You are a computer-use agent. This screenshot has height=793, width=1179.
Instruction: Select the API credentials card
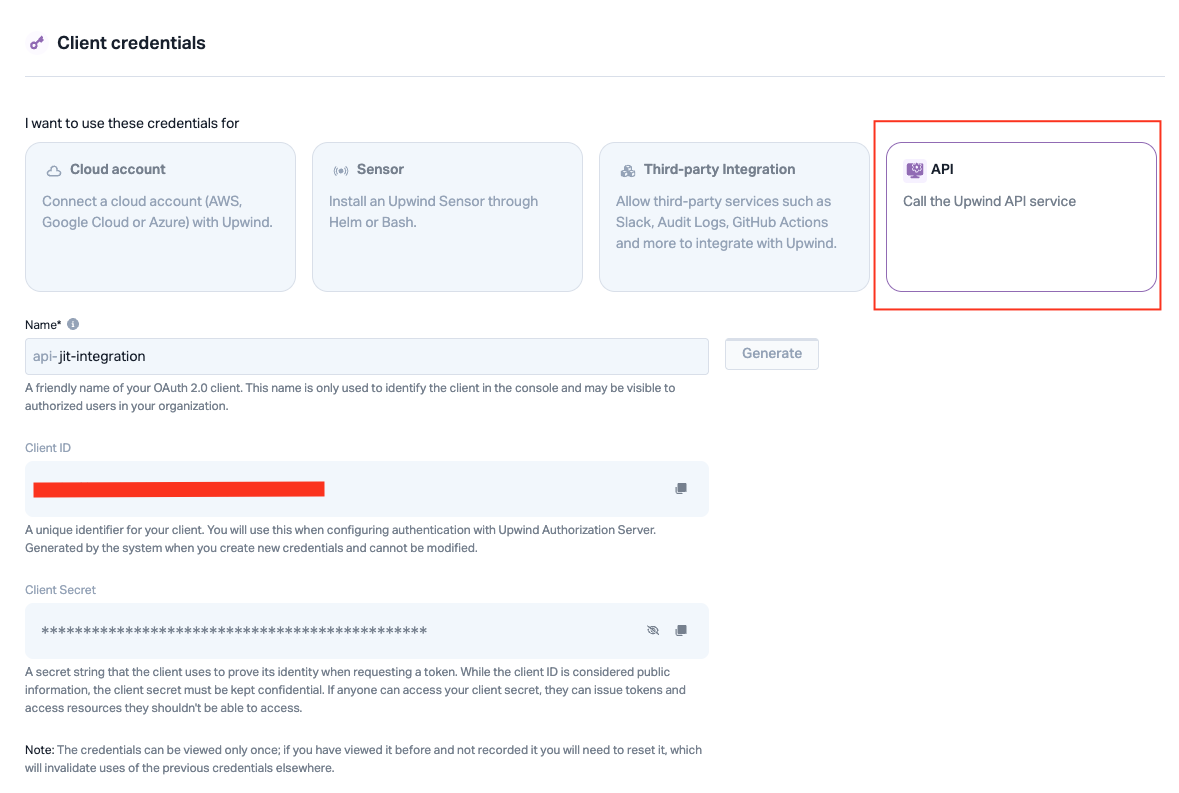(1021, 216)
